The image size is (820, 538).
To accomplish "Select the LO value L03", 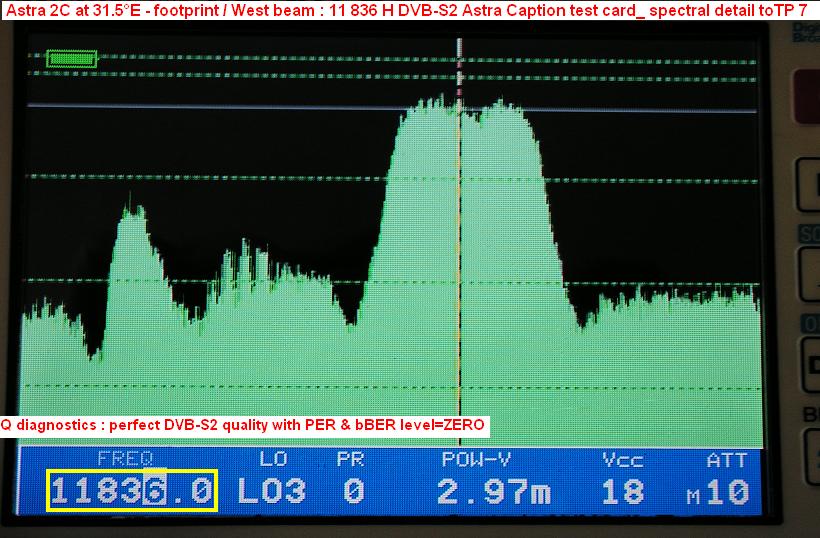I will coord(271,491).
